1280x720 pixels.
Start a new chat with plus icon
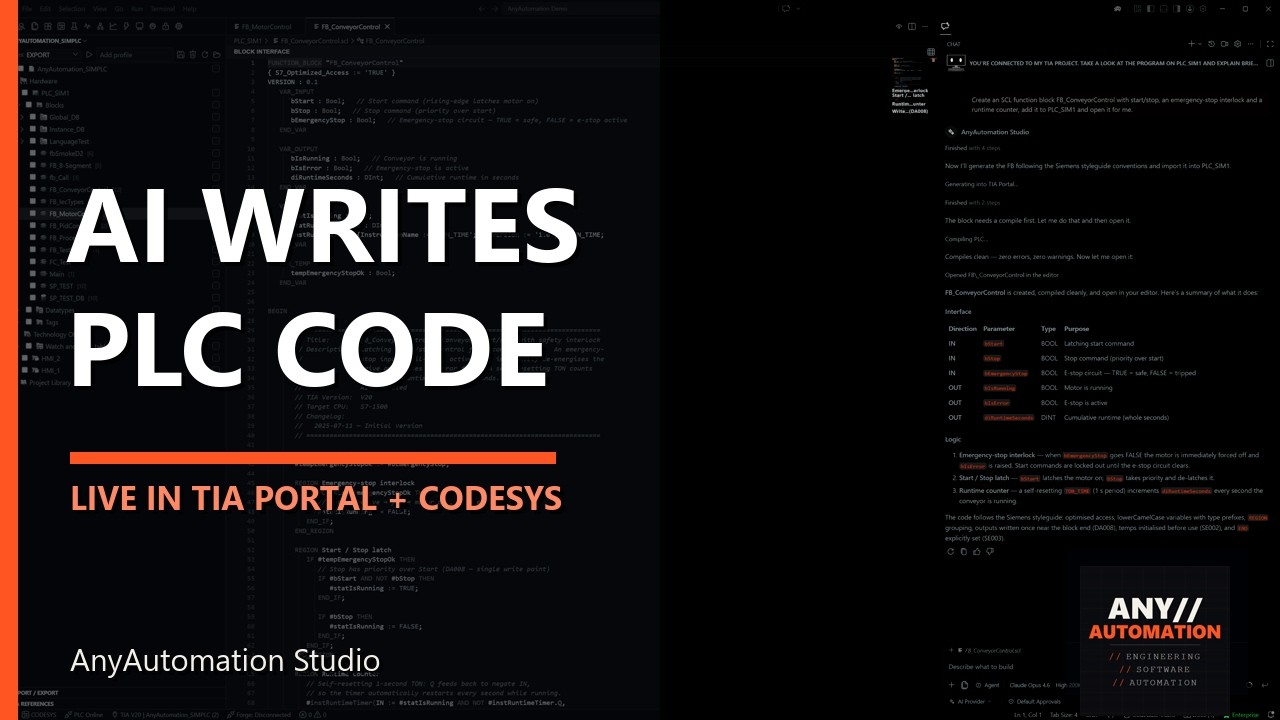point(1191,44)
